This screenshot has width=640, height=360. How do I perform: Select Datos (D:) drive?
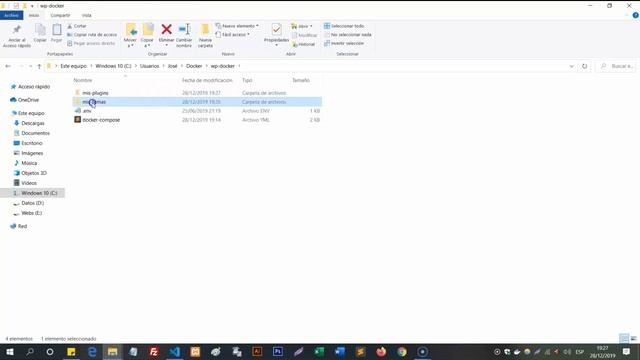(32, 203)
